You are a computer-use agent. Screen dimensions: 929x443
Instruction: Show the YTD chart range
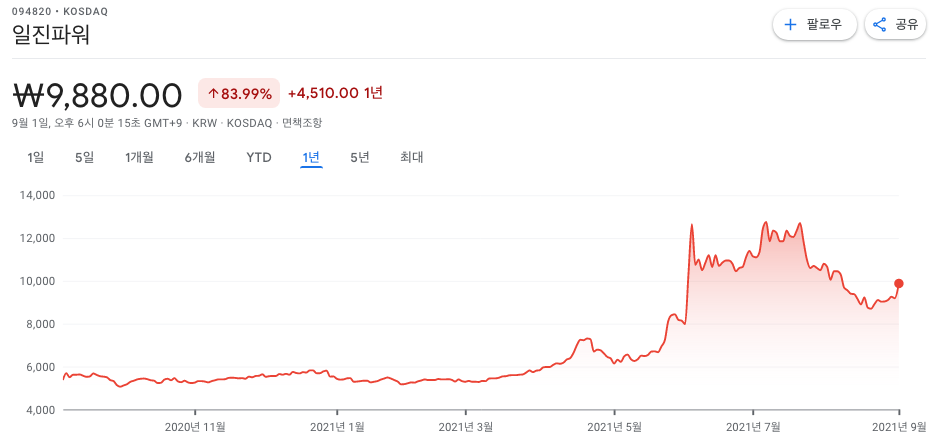point(259,158)
